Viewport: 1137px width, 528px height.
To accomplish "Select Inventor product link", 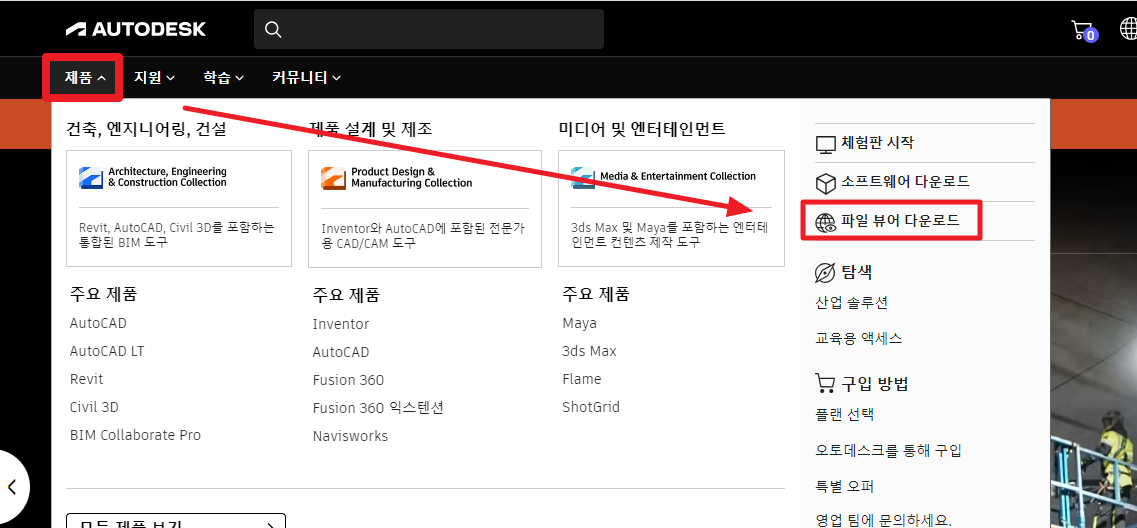I will point(341,324).
